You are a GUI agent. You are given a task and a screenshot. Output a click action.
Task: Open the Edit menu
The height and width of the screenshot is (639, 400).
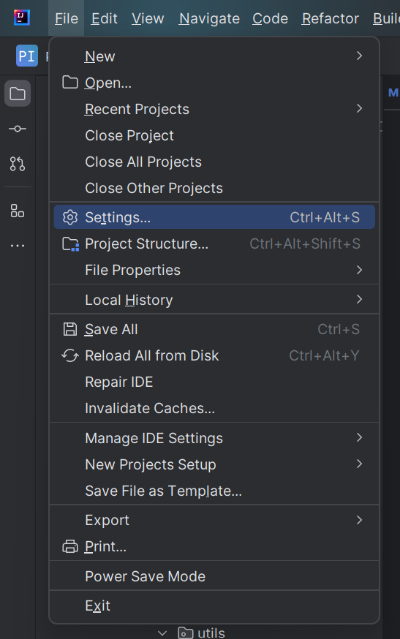[104, 18]
